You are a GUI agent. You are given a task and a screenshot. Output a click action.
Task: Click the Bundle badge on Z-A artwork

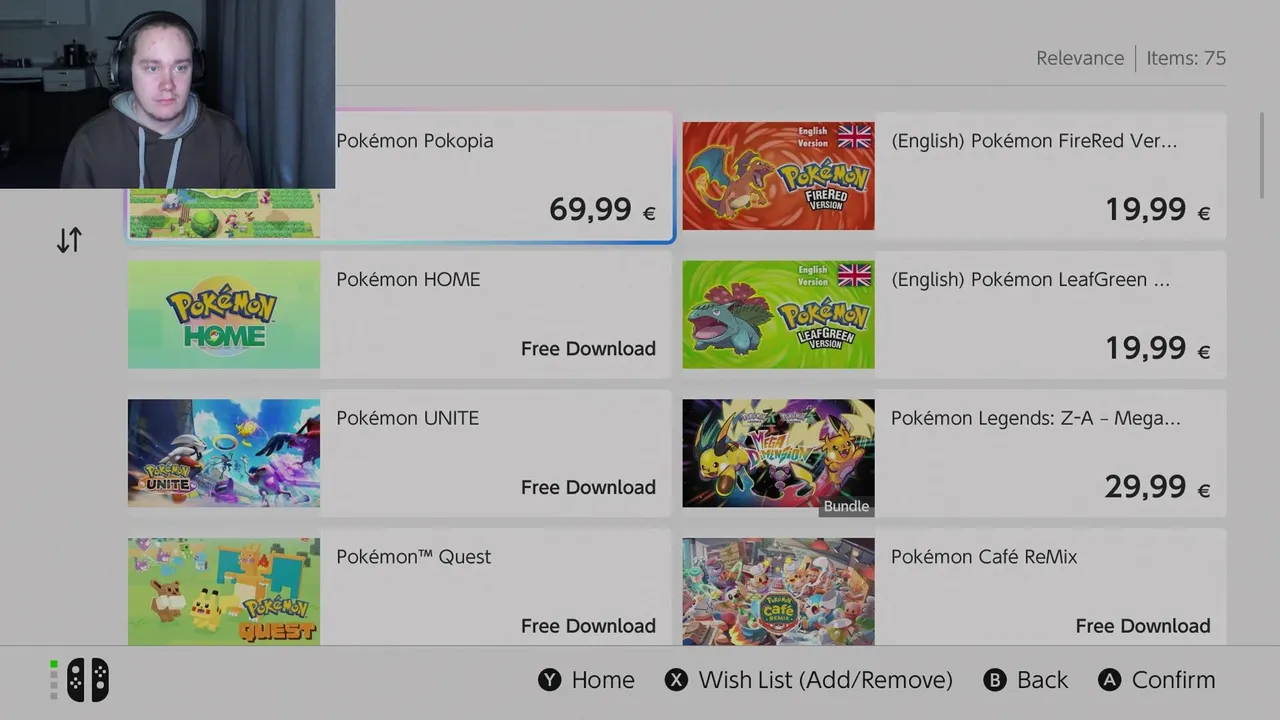click(846, 506)
